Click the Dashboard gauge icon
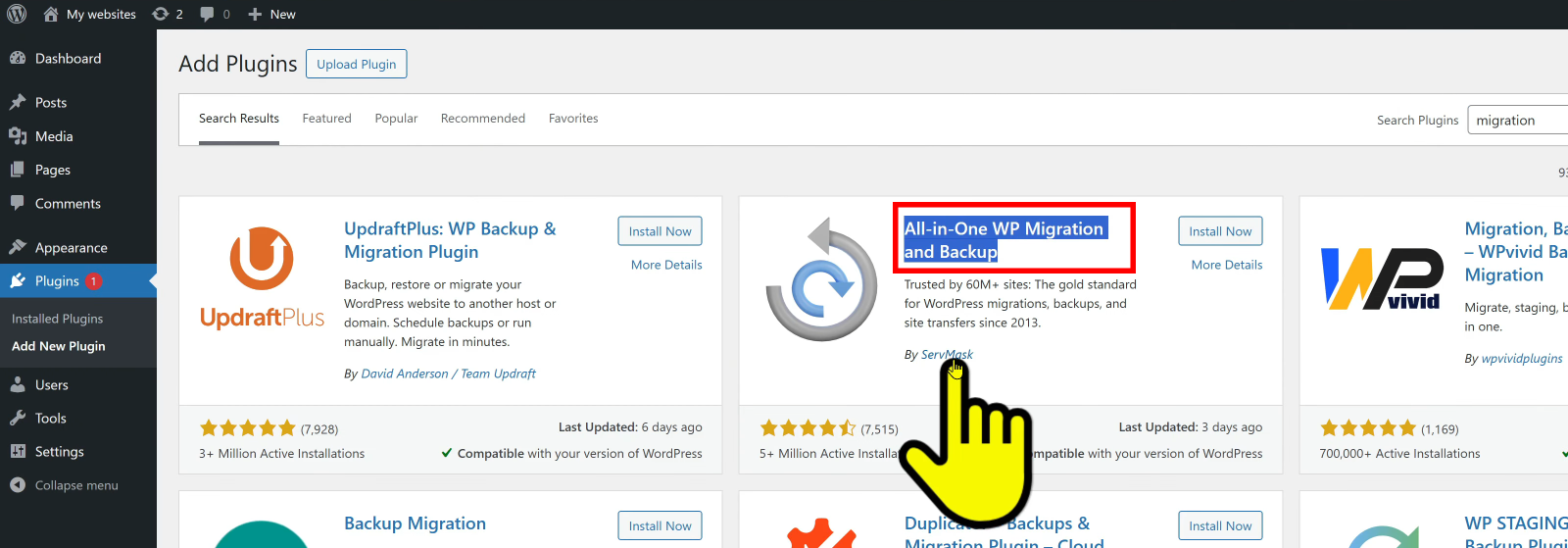Screen dimensions: 1568x548 pos(18,58)
